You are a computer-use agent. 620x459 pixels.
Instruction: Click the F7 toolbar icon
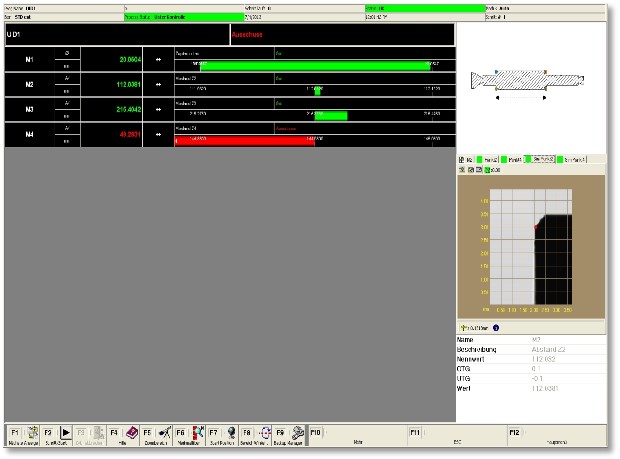click(229, 432)
